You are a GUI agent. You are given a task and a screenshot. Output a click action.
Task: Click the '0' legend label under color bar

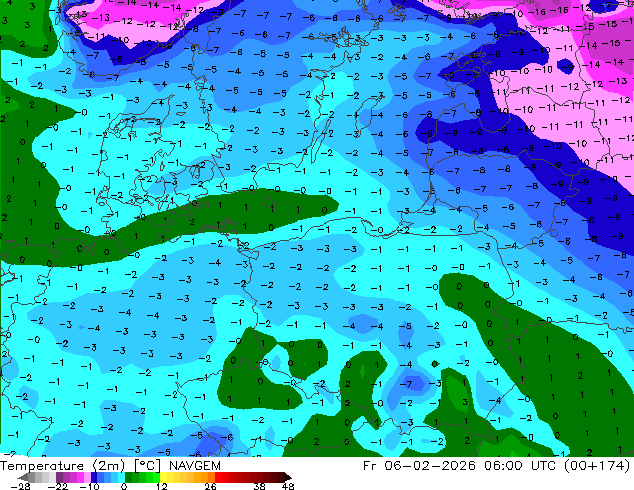tap(124, 486)
